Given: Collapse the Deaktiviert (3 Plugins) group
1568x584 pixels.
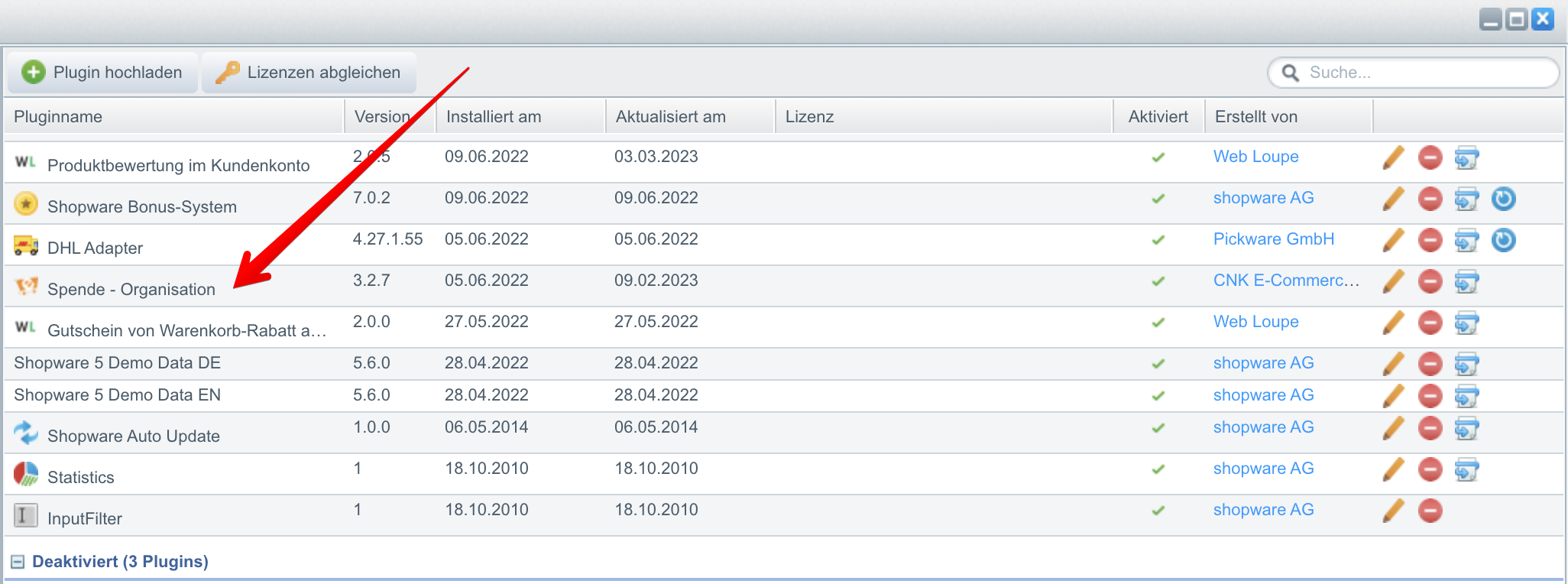Looking at the screenshot, I should (17, 562).
